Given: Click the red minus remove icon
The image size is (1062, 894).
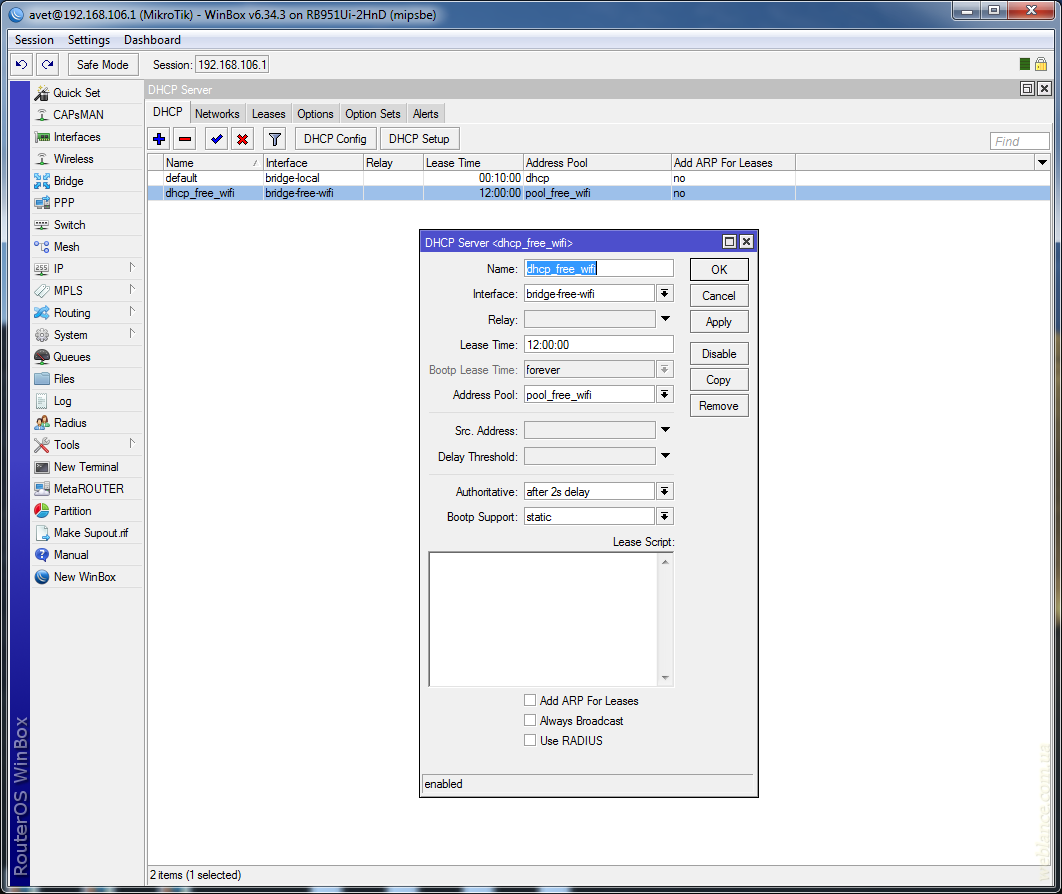Looking at the screenshot, I should (x=185, y=139).
